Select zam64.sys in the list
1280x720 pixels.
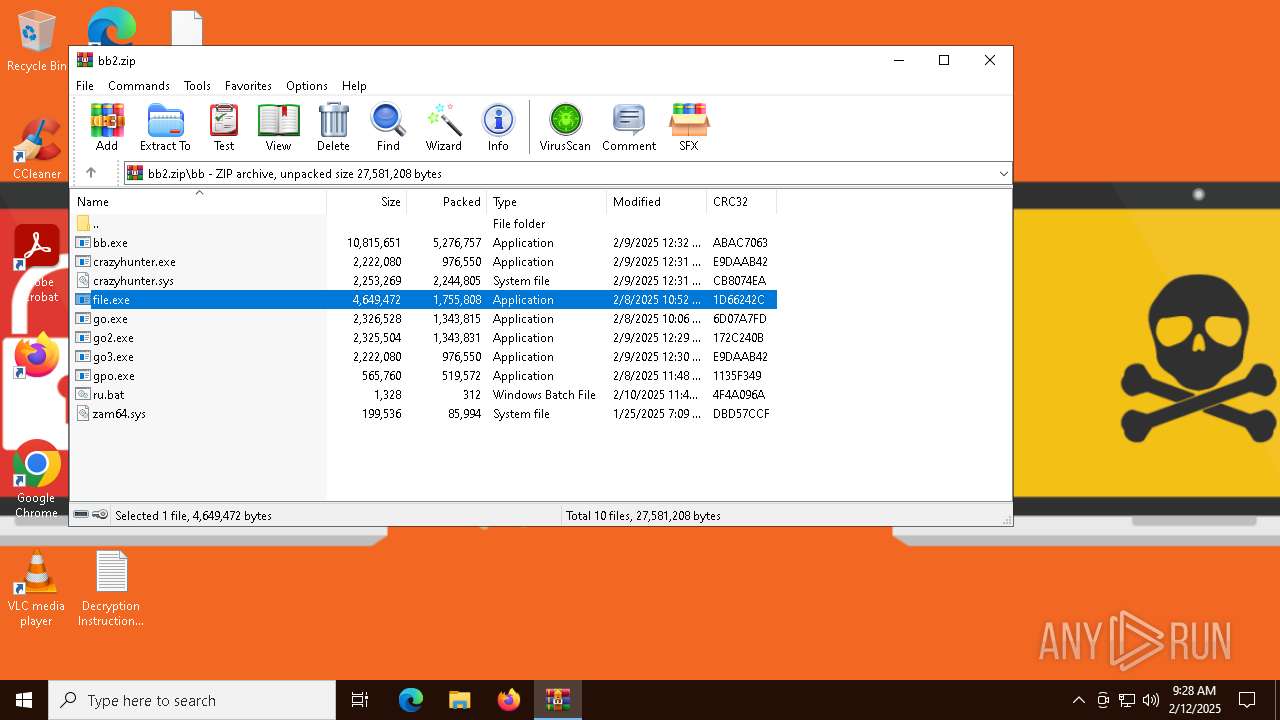tap(424, 414)
